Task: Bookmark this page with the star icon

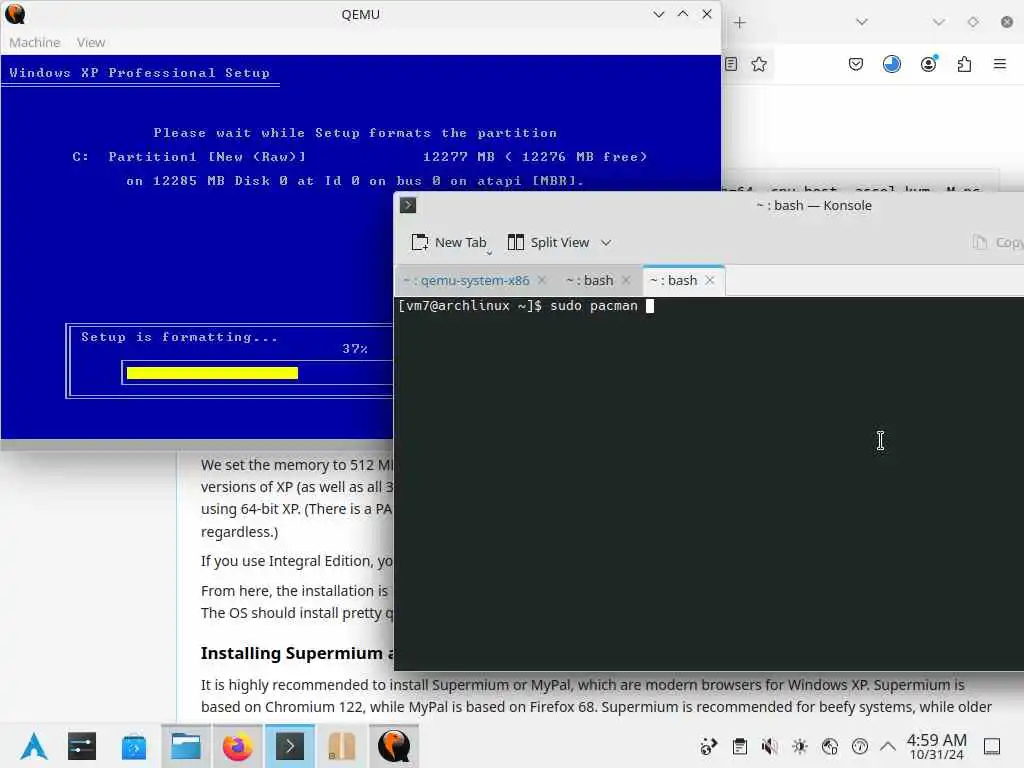Action: (x=759, y=64)
